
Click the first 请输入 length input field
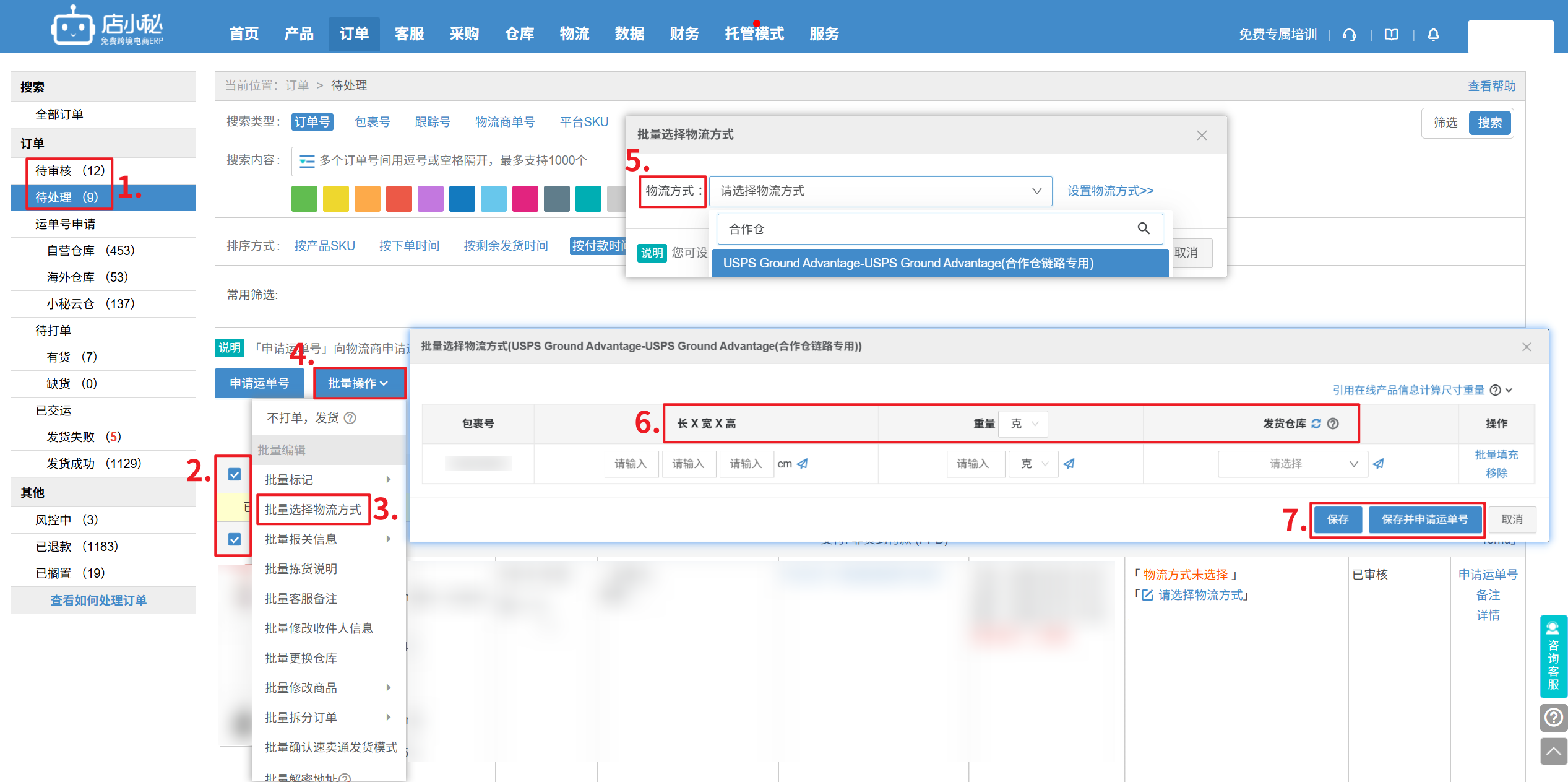(x=631, y=464)
